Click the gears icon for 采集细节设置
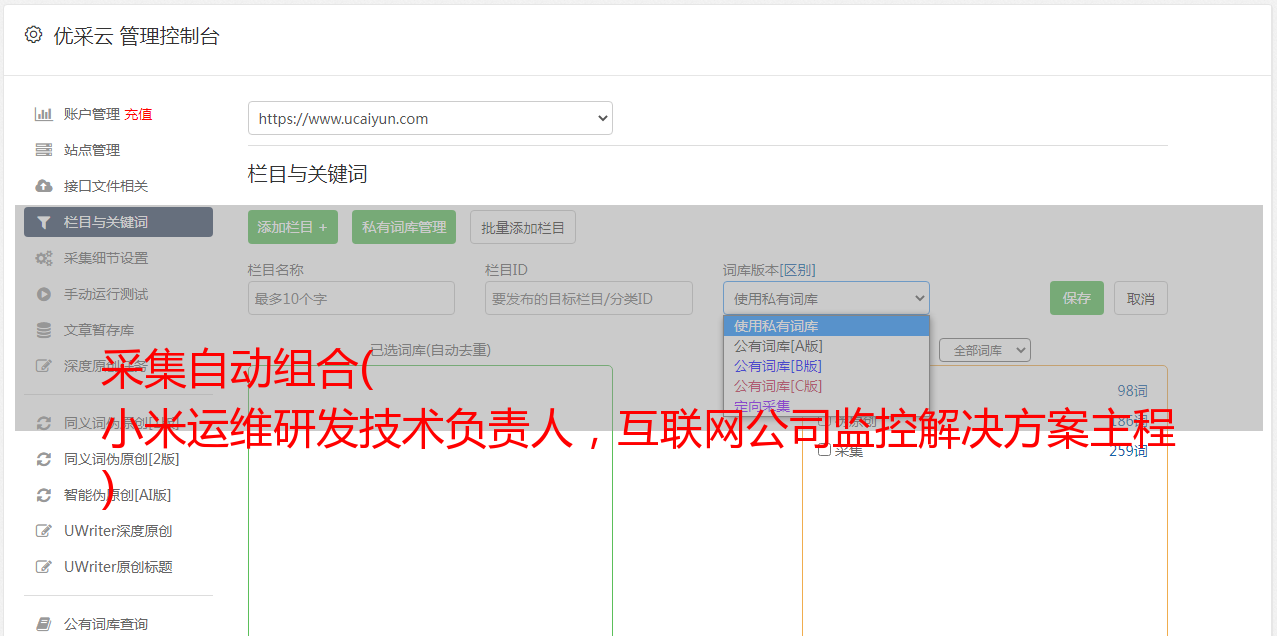The width and height of the screenshot is (1277, 636). point(43,258)
